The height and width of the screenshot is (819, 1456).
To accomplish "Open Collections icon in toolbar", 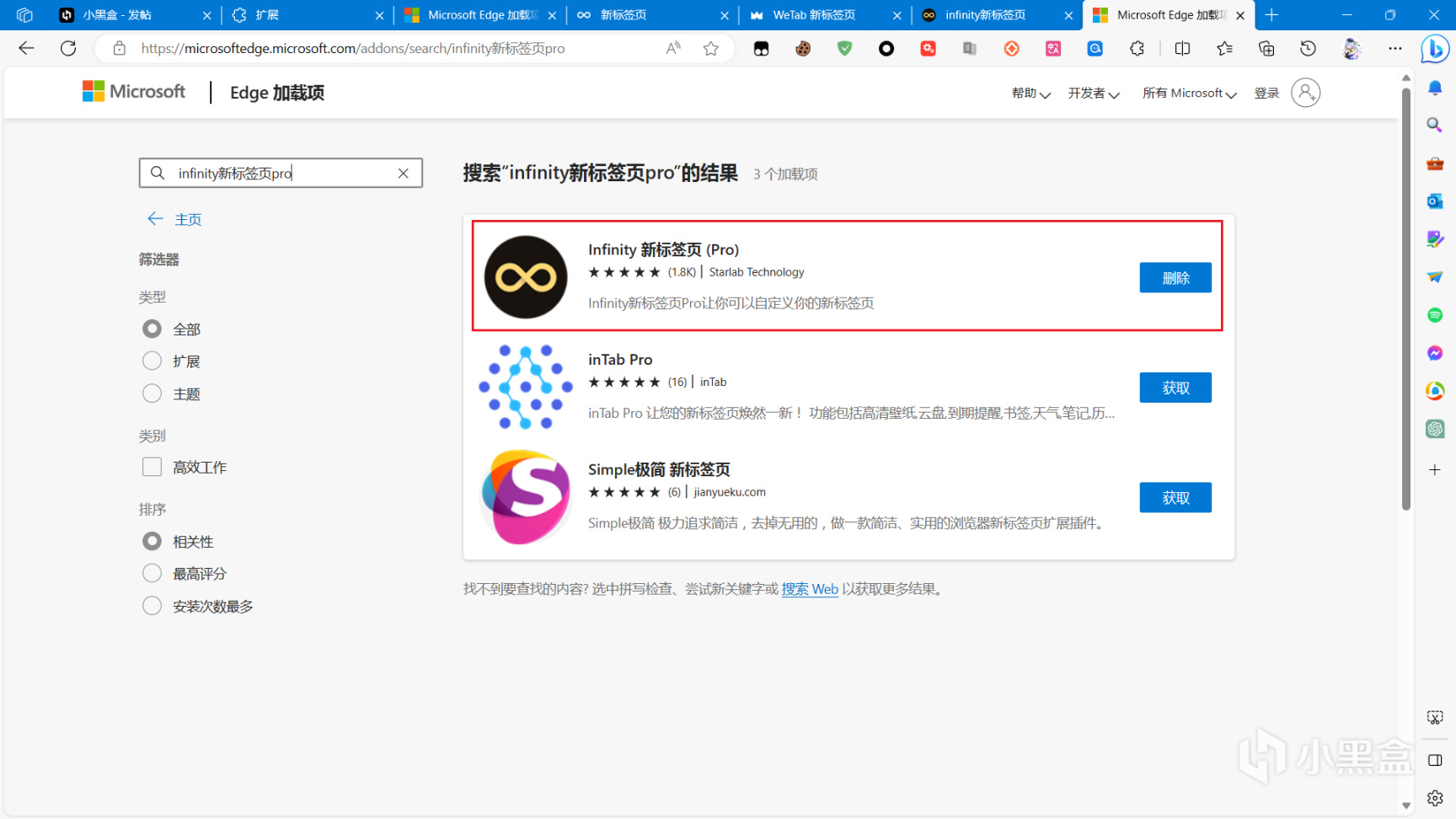I will point(1266,49).
